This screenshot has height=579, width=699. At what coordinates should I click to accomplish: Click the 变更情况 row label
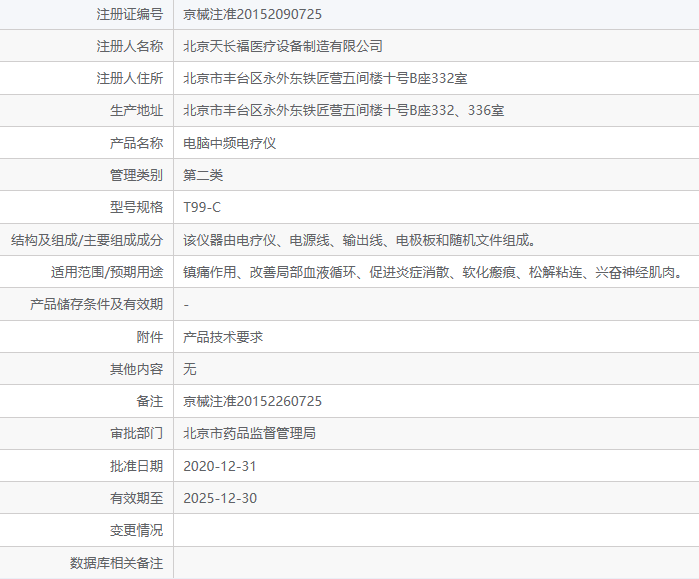coord(136,530)
